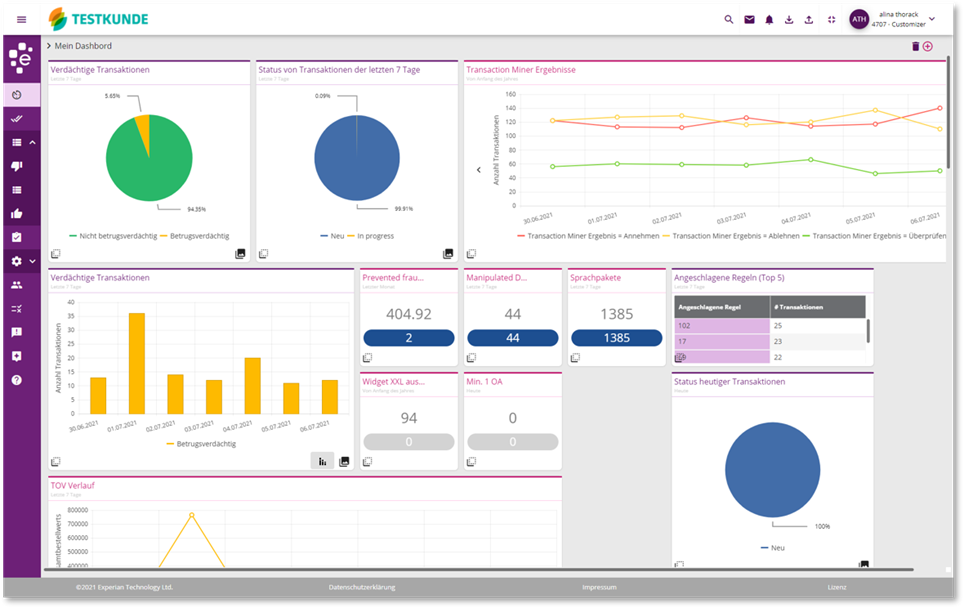Toggle the Annehmen series legend
The height and width of the screenshot is (608, 964).
coord(588,236)
